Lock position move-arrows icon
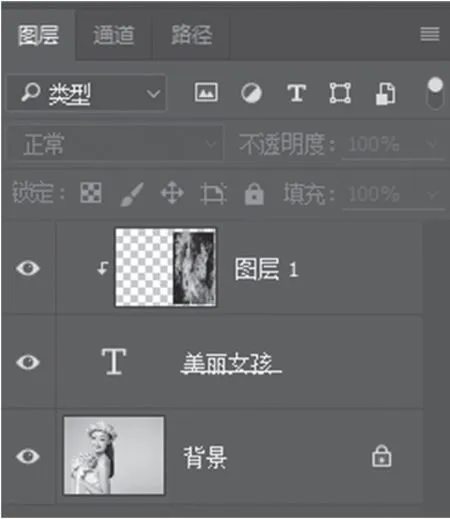The image size is (450, 519). click(172, 193)
